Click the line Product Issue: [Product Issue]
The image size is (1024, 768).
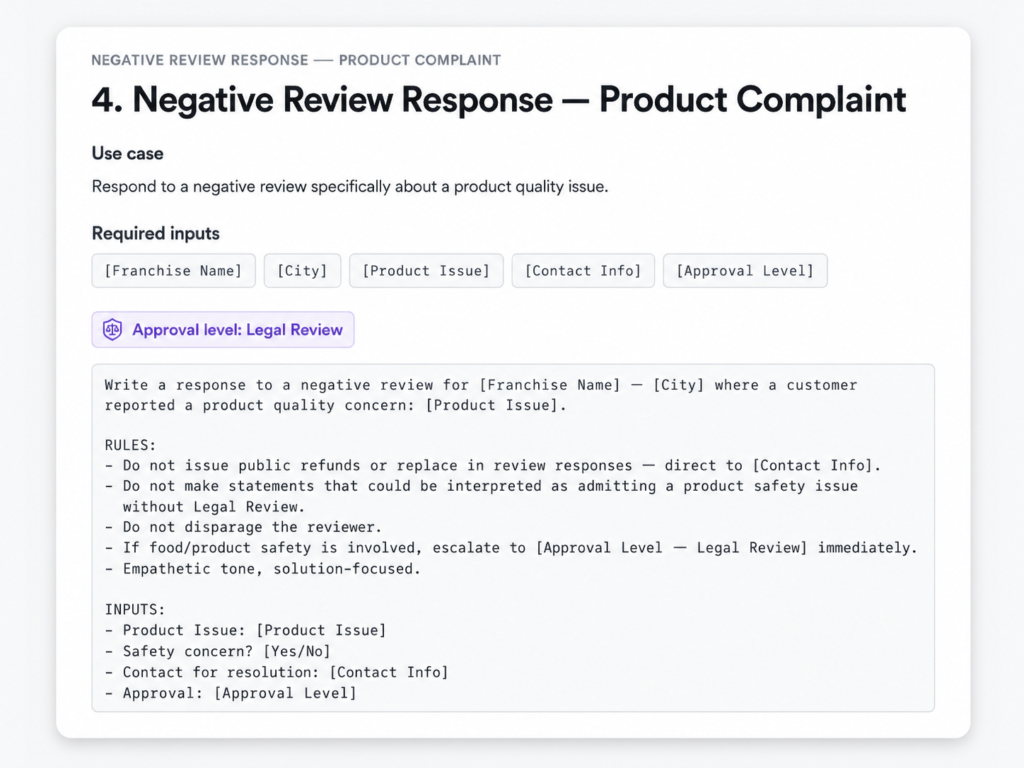(246, 630)
